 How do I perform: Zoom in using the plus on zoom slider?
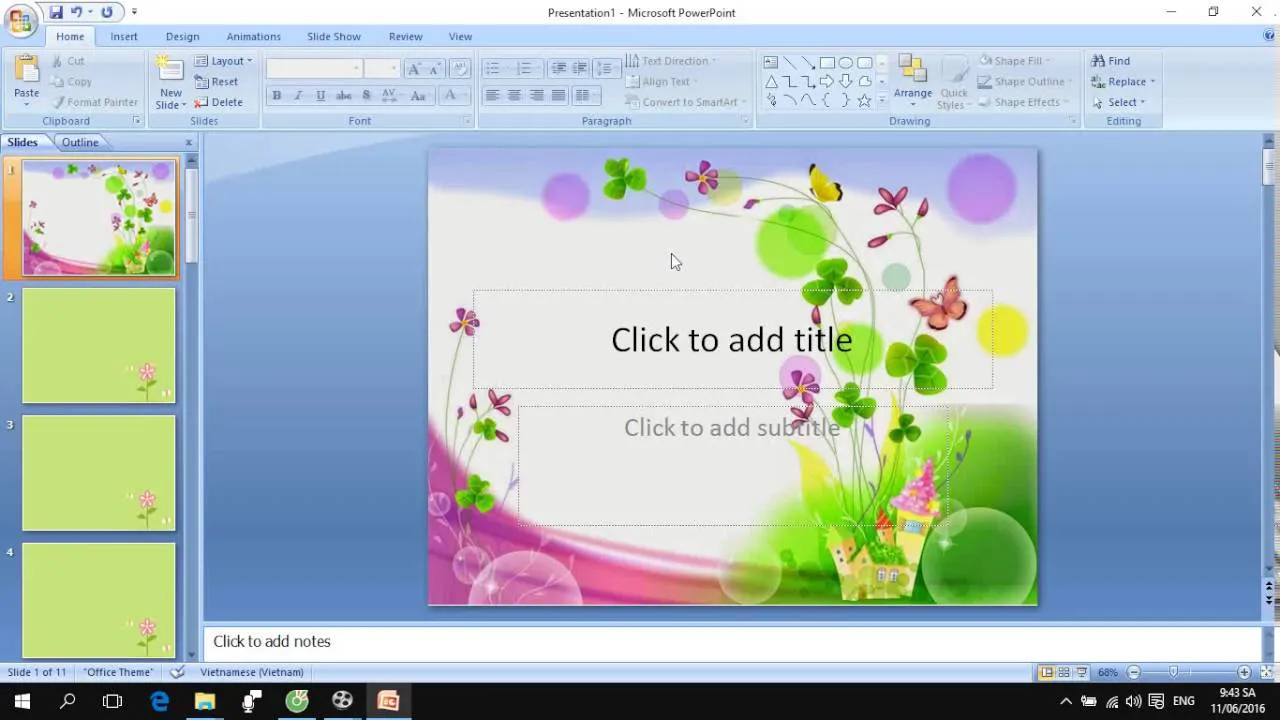point(1243,672)
